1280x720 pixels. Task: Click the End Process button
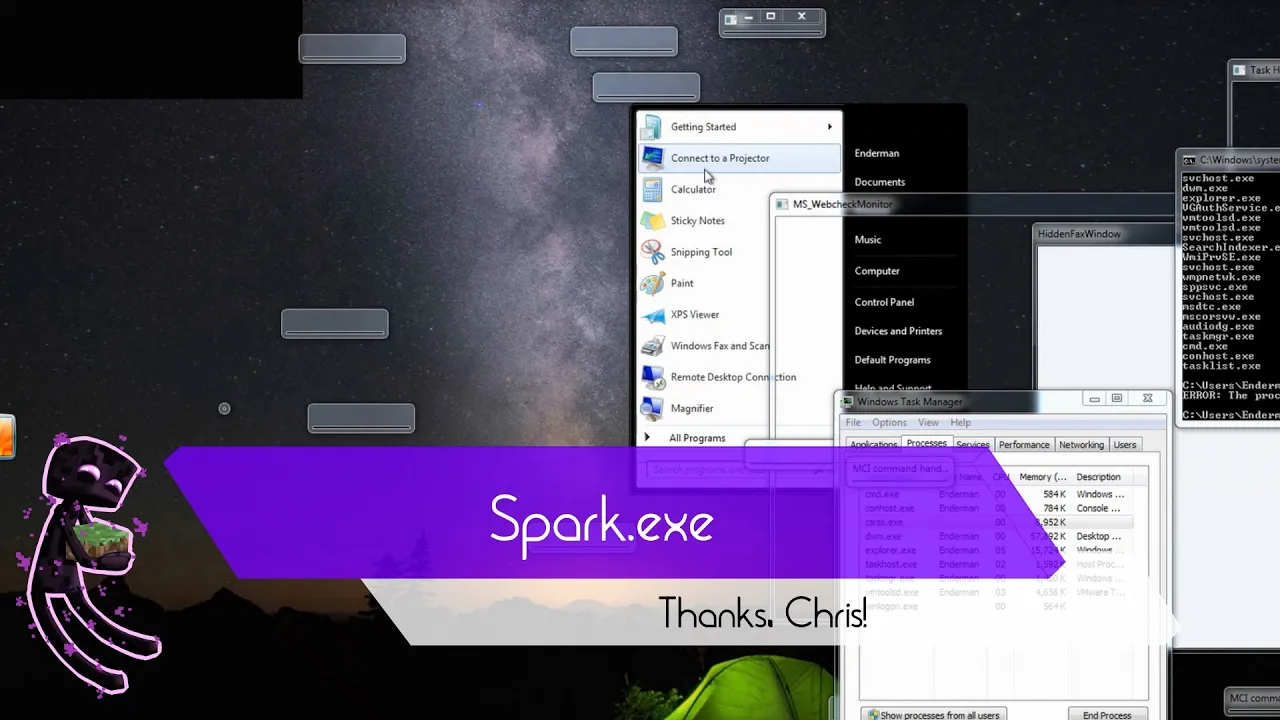tap(1107, 715)
